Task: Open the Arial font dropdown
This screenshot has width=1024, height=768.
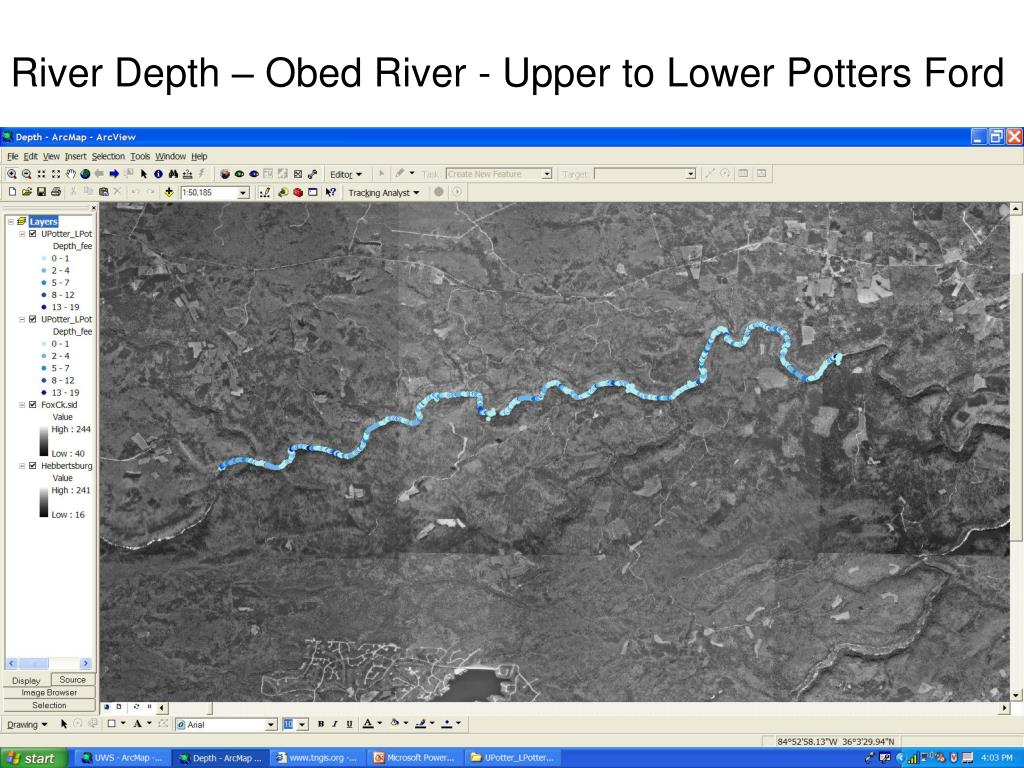Action: [271, 724]
